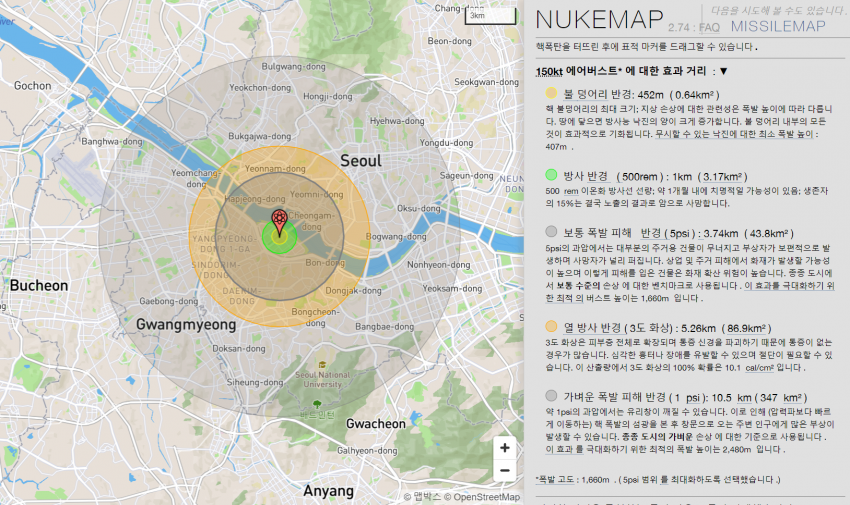Click the thermal radius value 5.26km
This screenshot has width=850, height=505.
(x=698, y=328)
